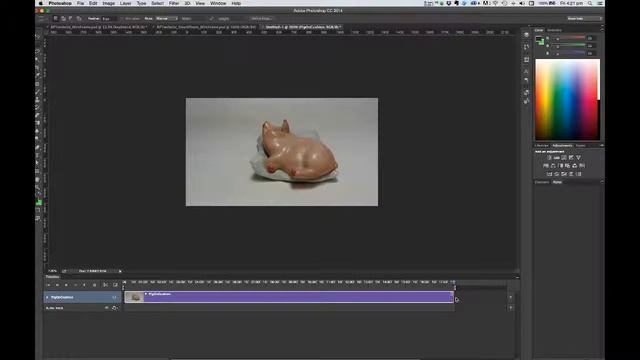640x360 pixels.
Task: Expand the PigOnCushion video track
Action: tap(47, 297)
